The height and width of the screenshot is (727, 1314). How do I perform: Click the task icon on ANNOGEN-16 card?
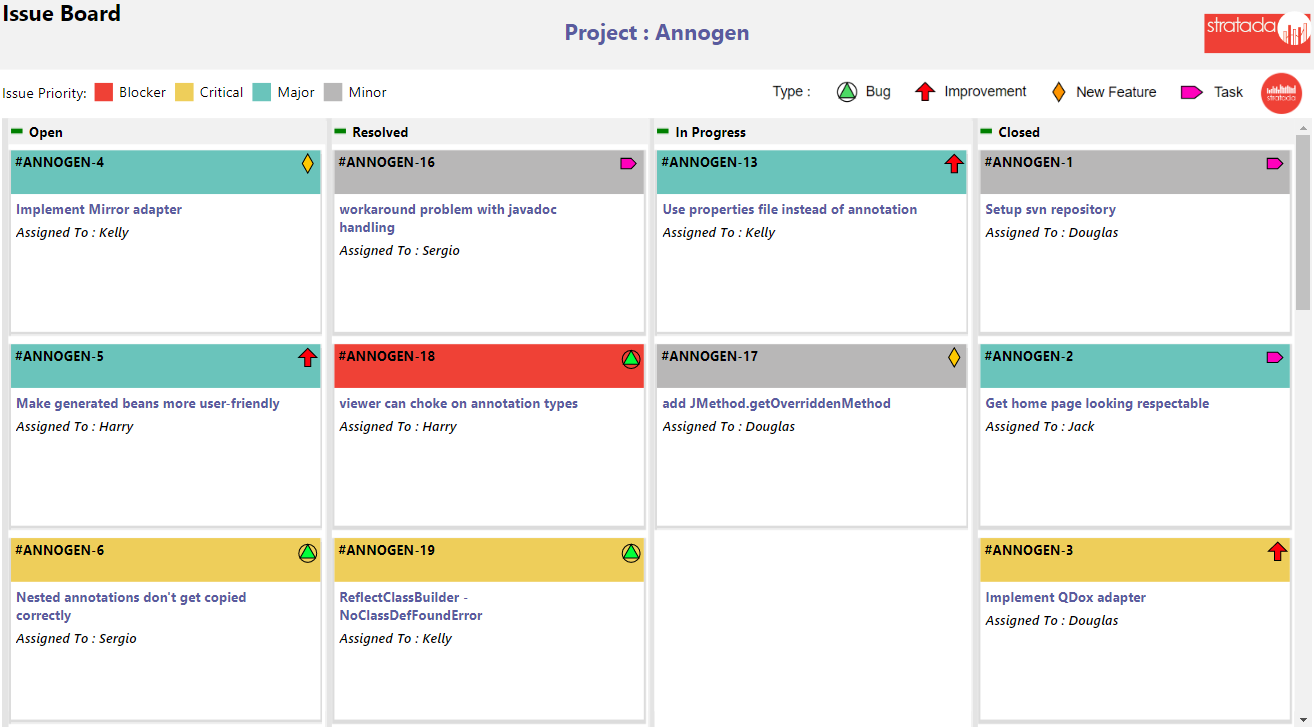point(628,163)
